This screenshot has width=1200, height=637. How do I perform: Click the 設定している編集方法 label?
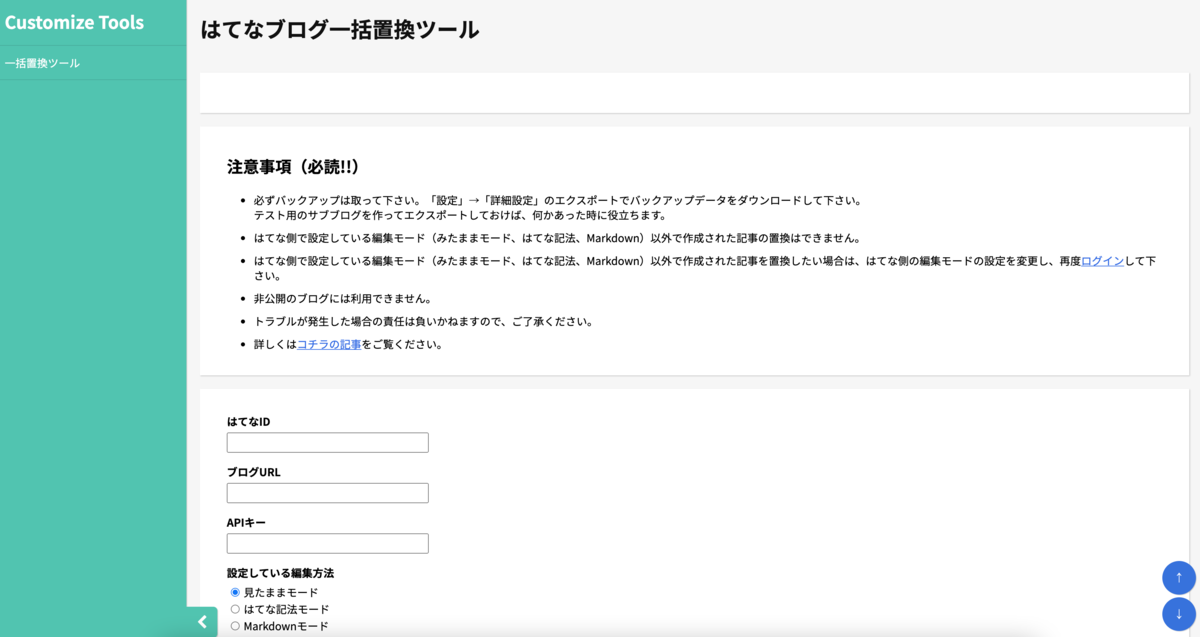click(280, 573)
